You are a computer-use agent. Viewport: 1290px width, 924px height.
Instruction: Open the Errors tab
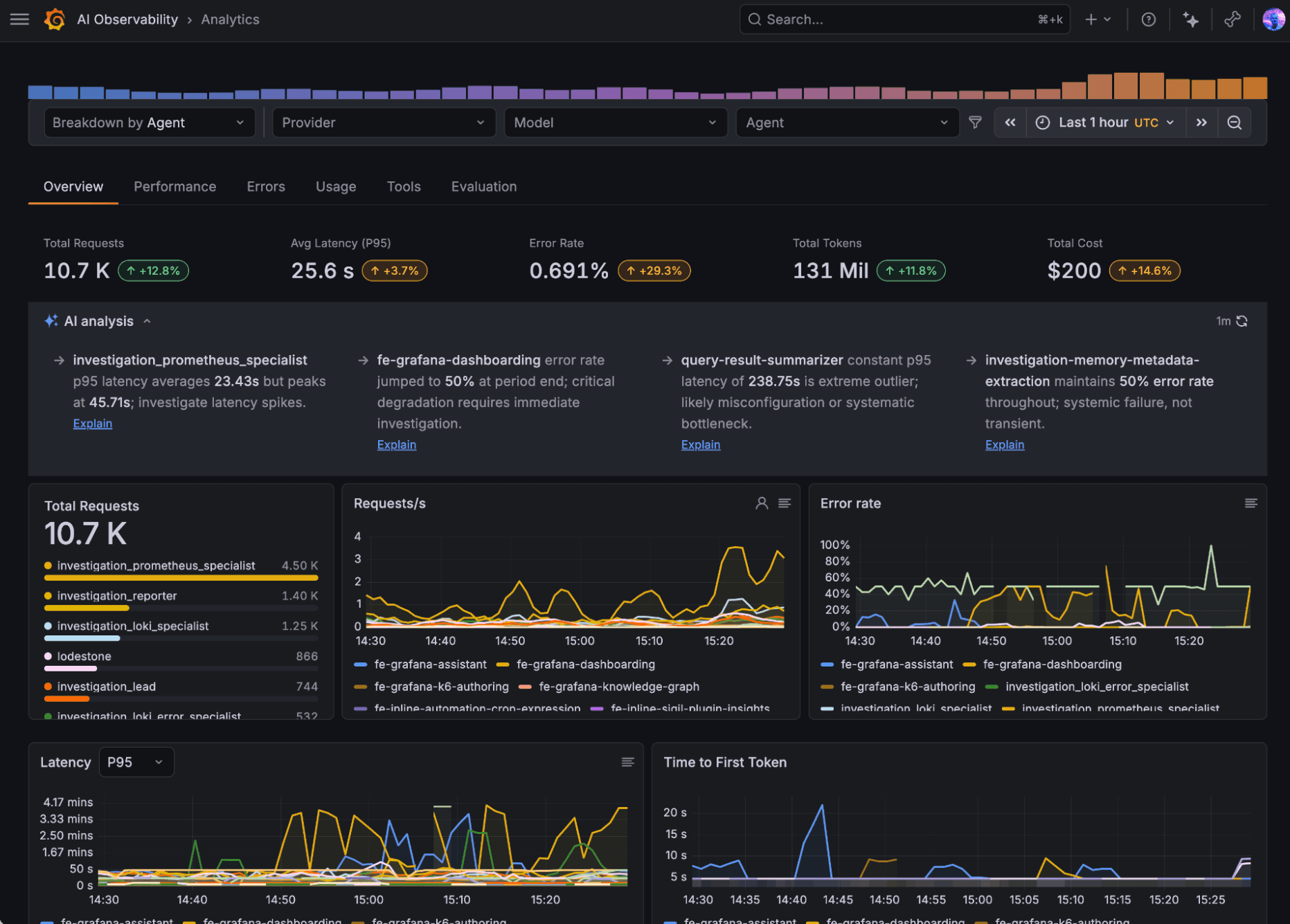[265, 186]
